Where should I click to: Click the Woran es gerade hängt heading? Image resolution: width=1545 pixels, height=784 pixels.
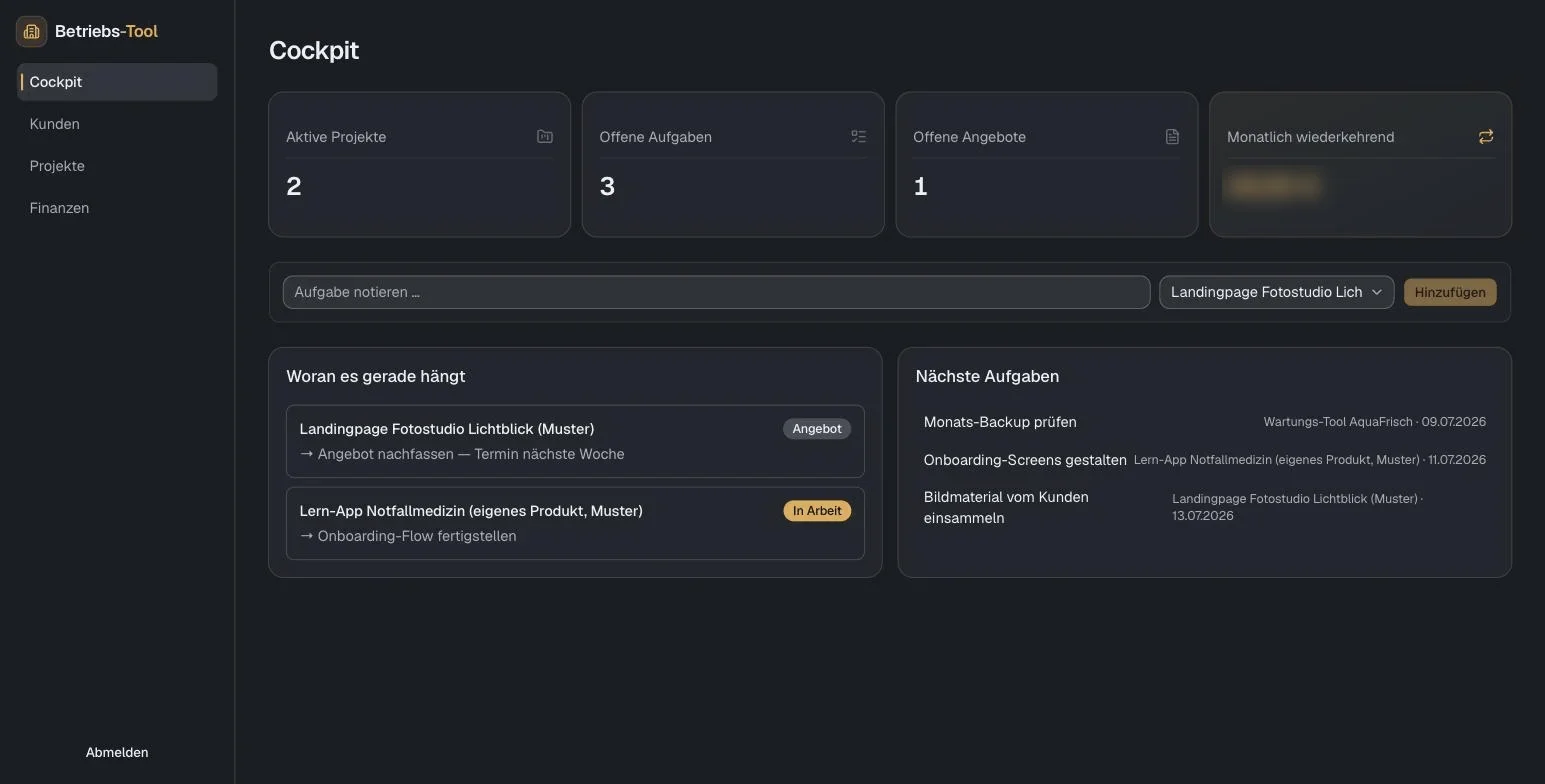[x=376, y=376]
